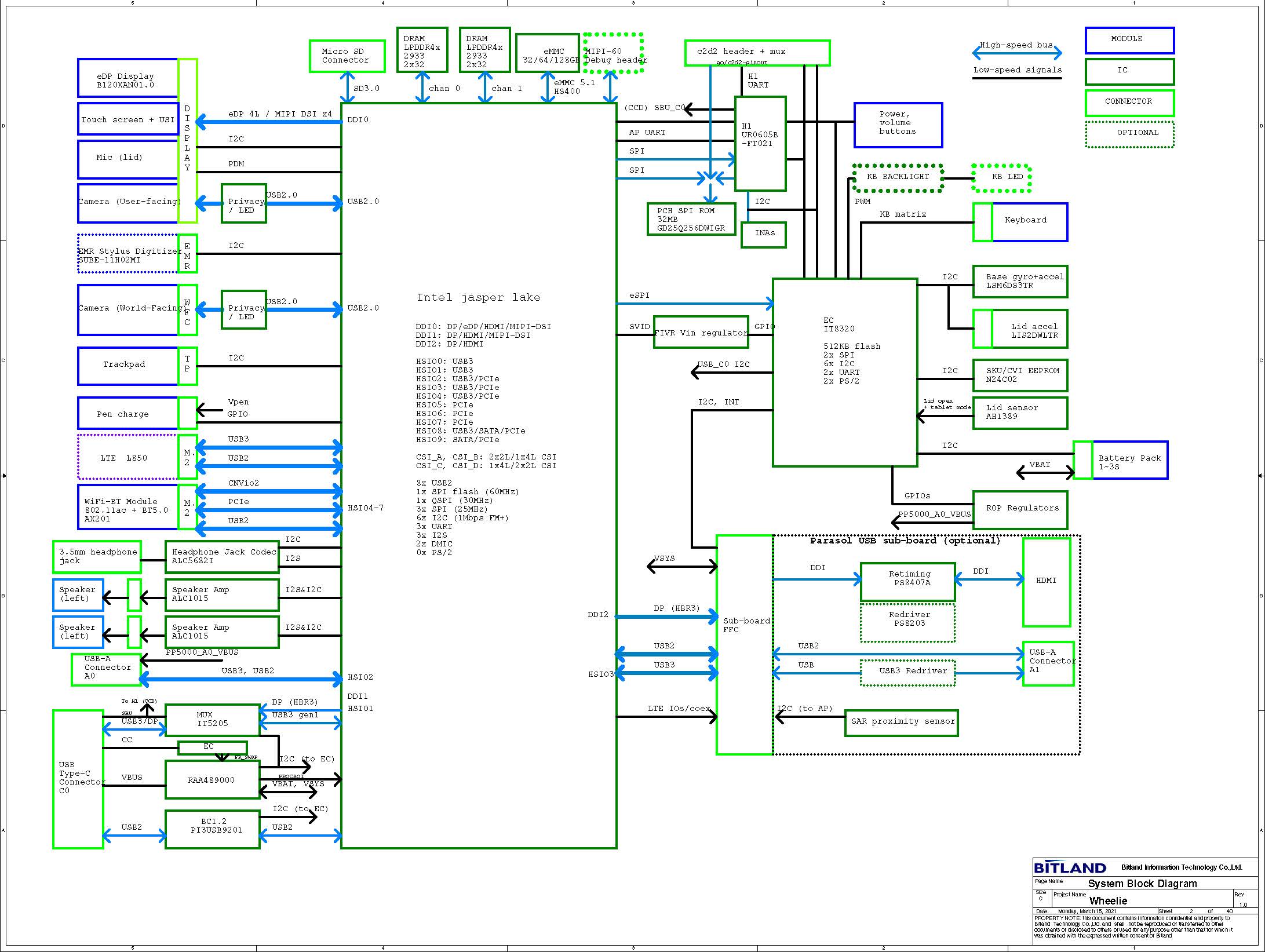This screenshot has width=1265, height=952.
Task: Click the Intel jasper lake label
Action: (478, 297)
